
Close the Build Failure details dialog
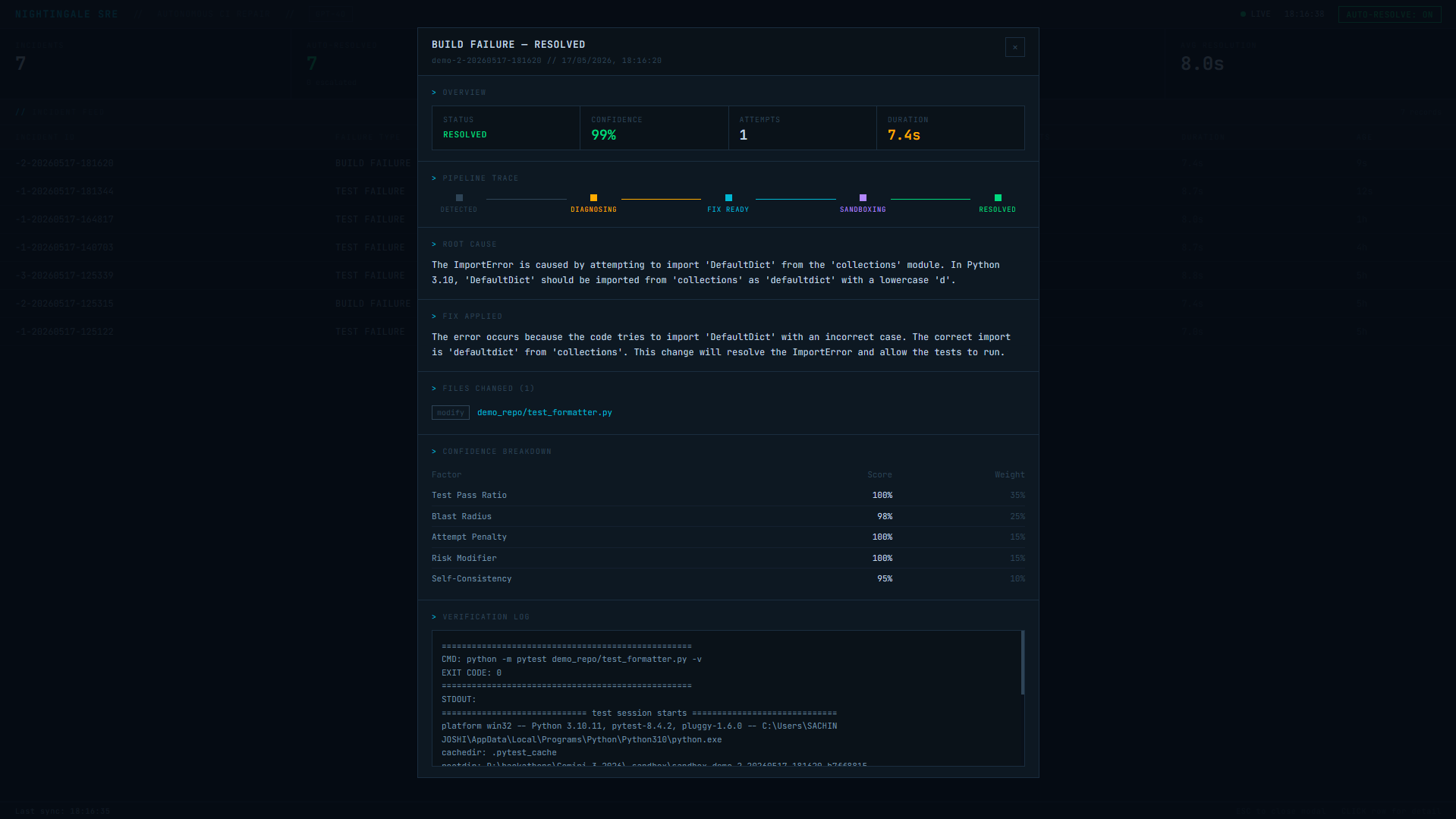1014,47
